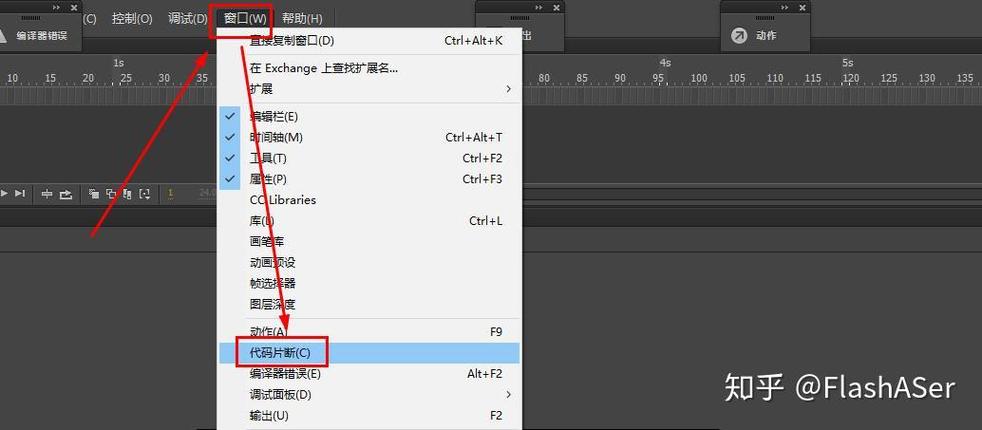
Task: Expand the 调试面板(D) submenu
Action: tap(369, 394)
